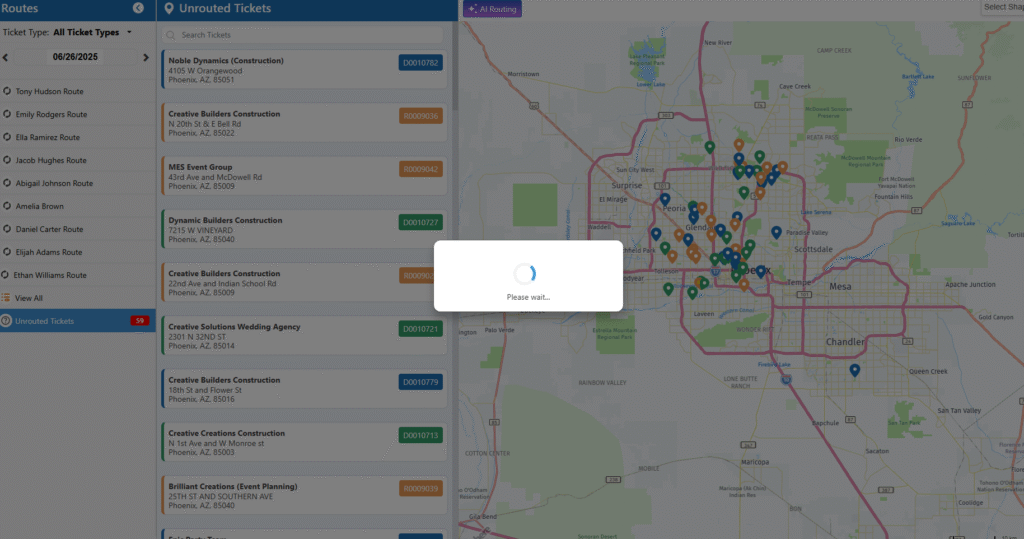Click the route icon beside Amelia Brown

click(7, 205)
